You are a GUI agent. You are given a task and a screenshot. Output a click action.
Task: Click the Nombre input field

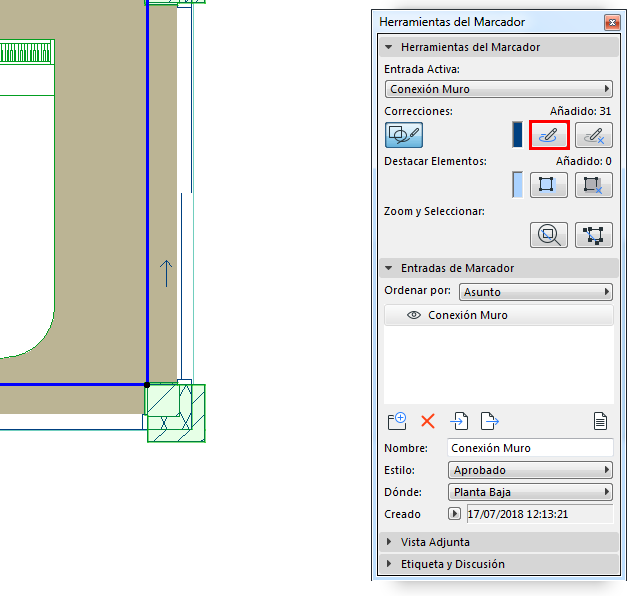click(530, 448)
